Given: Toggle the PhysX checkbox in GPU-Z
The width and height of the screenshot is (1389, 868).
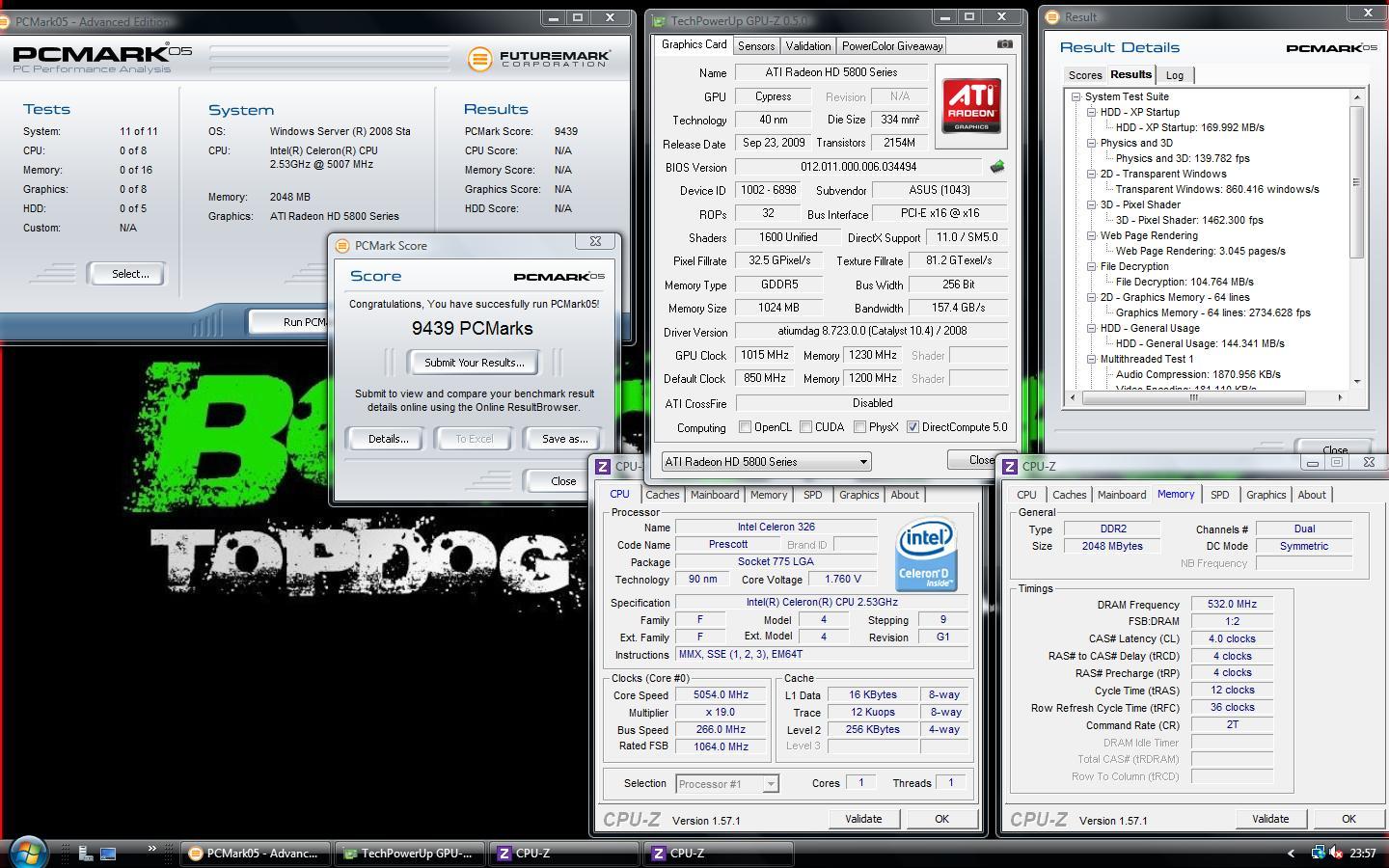Looking at the screenshot, I should (859, 426).
